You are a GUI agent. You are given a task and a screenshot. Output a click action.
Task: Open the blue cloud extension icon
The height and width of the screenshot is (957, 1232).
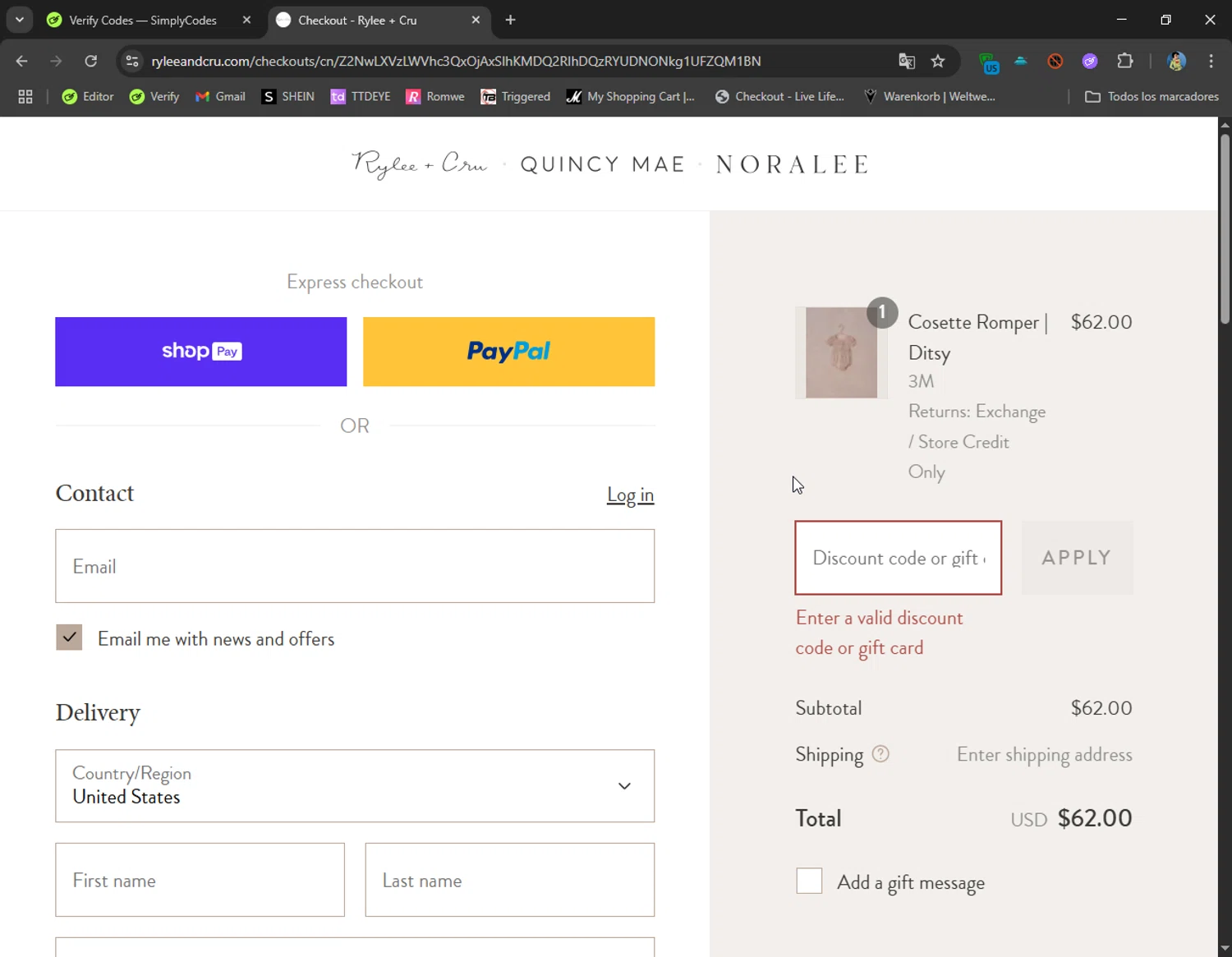pyautogui.click(x=1021, y=61)
